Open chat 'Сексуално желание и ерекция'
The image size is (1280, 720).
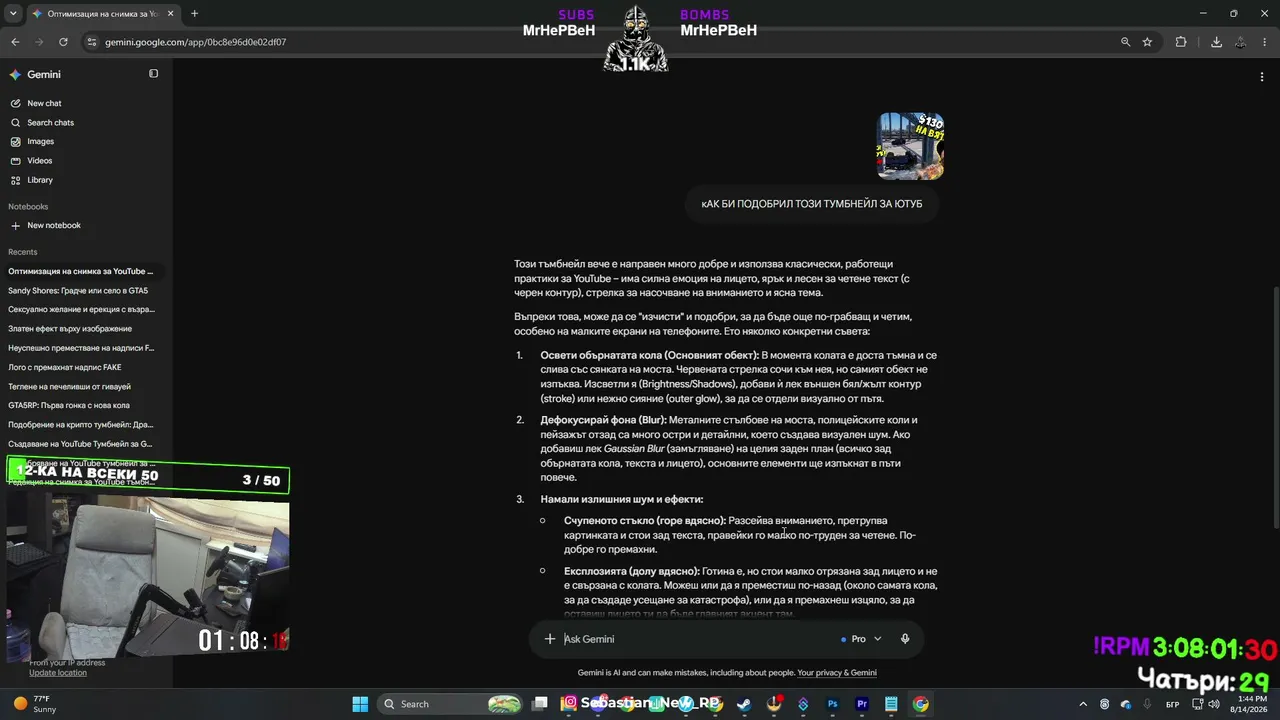point(83,309)
